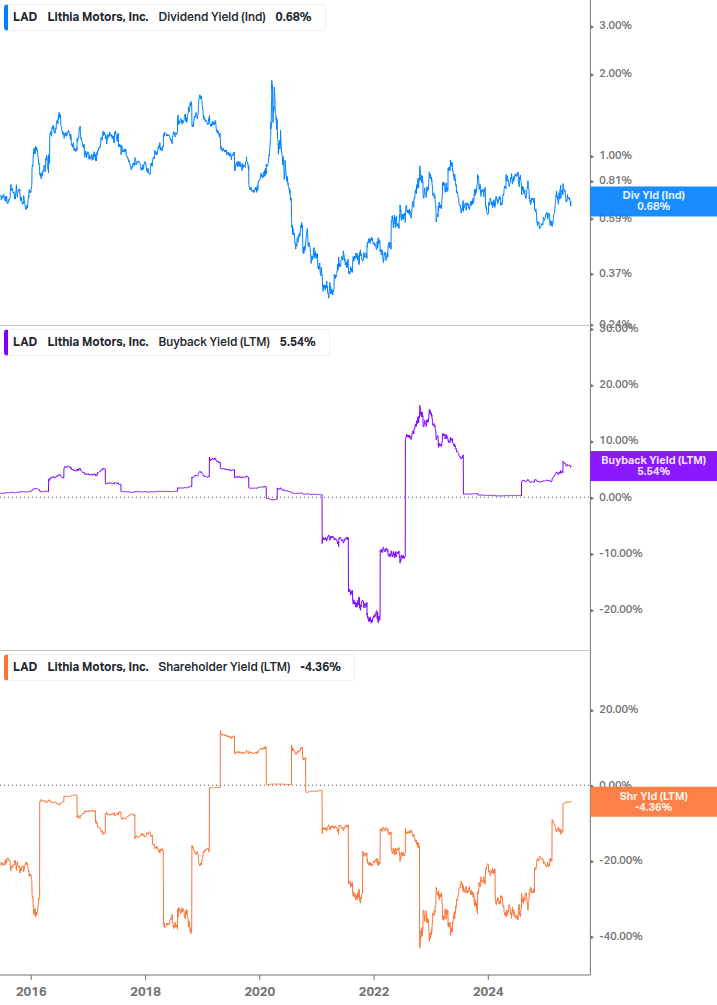Screen dimensions: 717x1005
Task: Click the -20.00% tick on buyback yield axis
Action: [x=620, y=610]
